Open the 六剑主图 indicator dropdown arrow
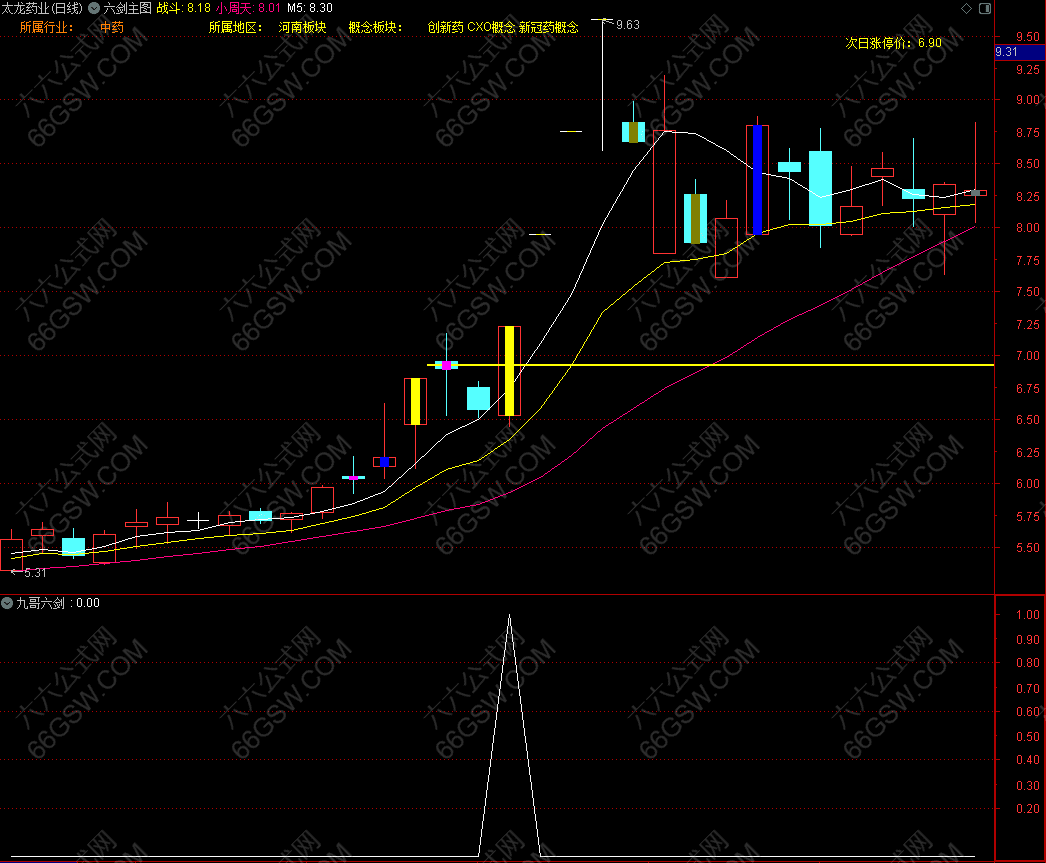The height and width of the screenshot is (863, 1046). tap(94, 7)
